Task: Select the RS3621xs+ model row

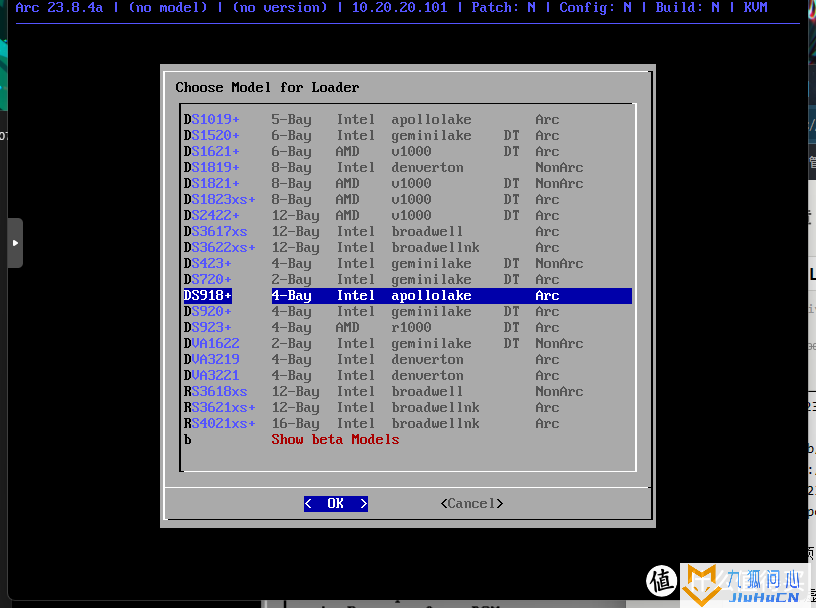Action: click(x=407, y=408)
